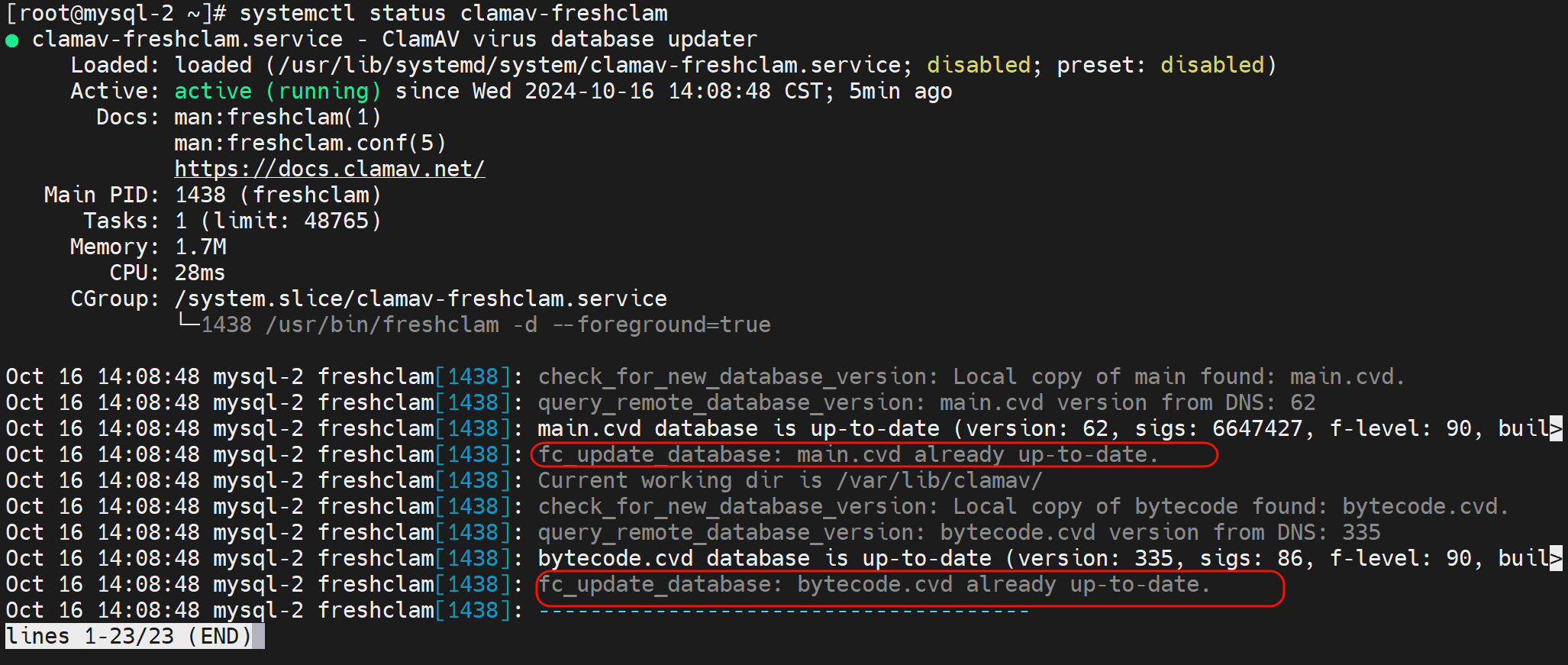Click the green status dot beside clamav-freshclam.service
This screenshot has height=665, width=1568.
[x=11, y=40]
